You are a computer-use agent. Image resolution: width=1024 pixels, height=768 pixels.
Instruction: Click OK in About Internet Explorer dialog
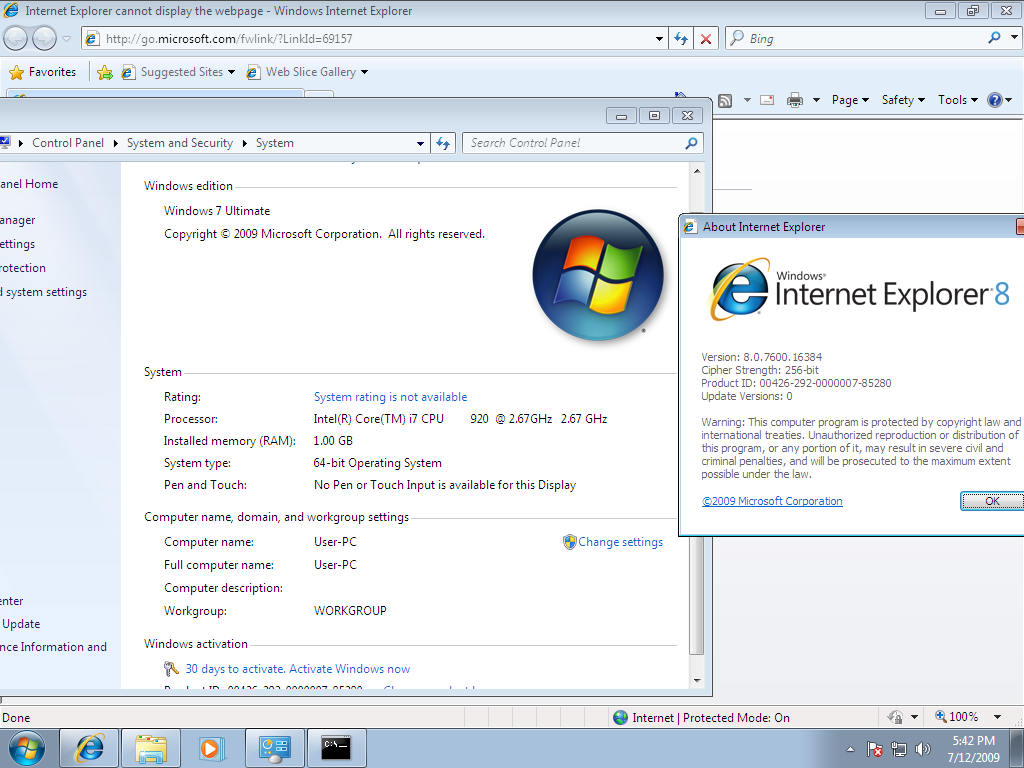(x=992, y=501)
